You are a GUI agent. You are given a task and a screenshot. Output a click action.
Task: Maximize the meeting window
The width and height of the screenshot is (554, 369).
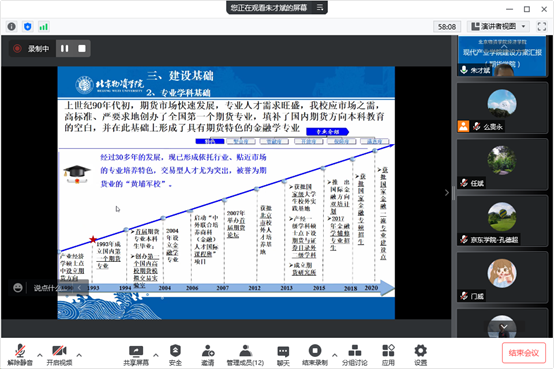[x=526, y=9]
